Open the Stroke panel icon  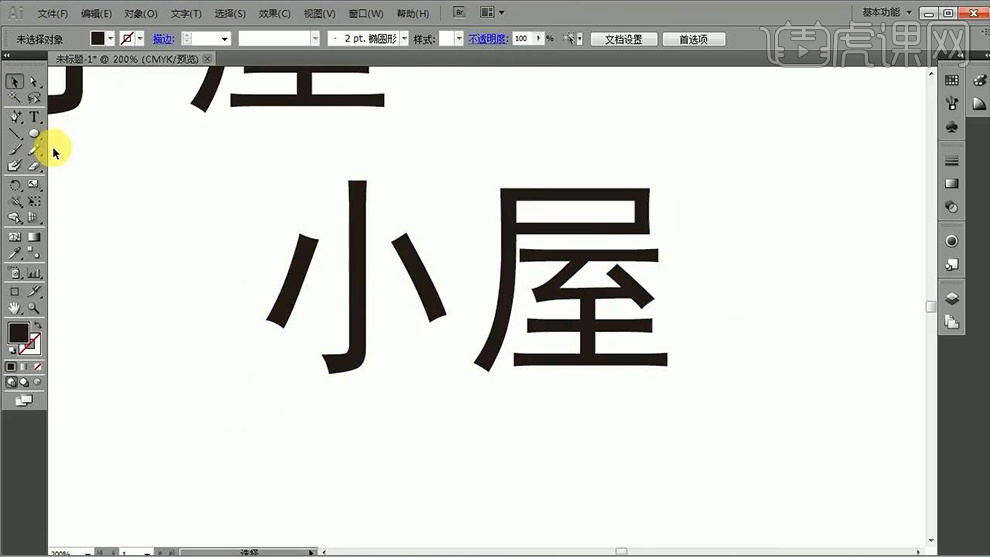pos(951,161)
